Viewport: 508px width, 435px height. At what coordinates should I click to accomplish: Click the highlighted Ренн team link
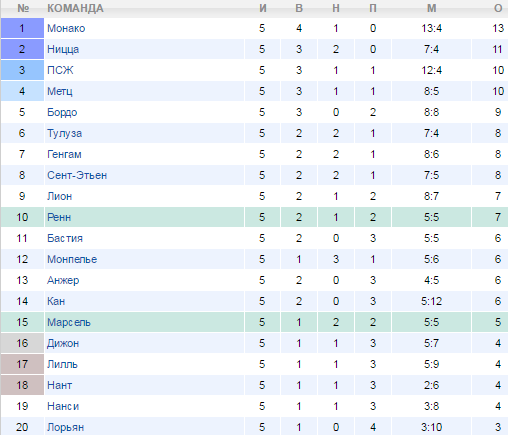59,217
